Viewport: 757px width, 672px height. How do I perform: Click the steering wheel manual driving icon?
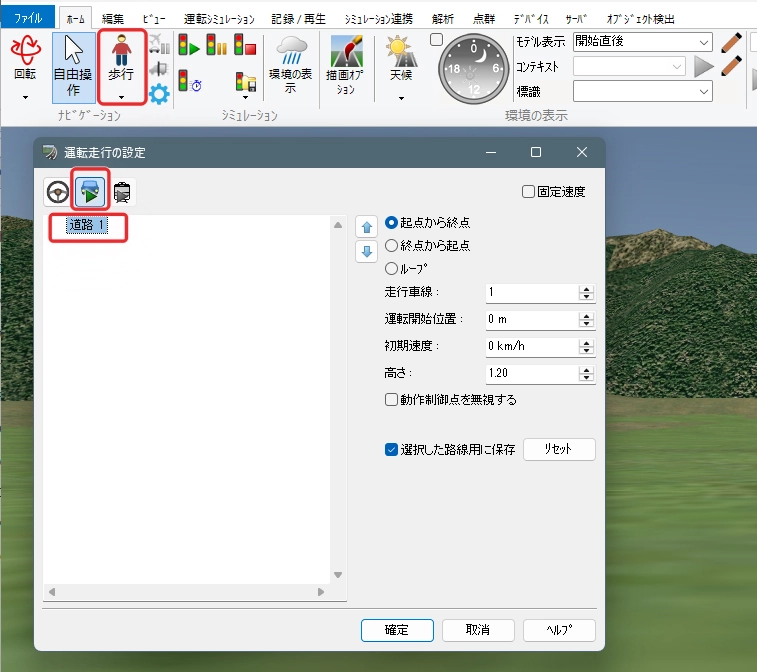click(x=58, y=192)
